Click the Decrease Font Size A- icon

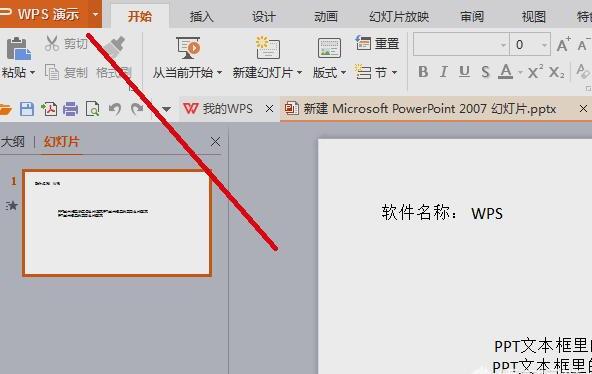point(584,45)
